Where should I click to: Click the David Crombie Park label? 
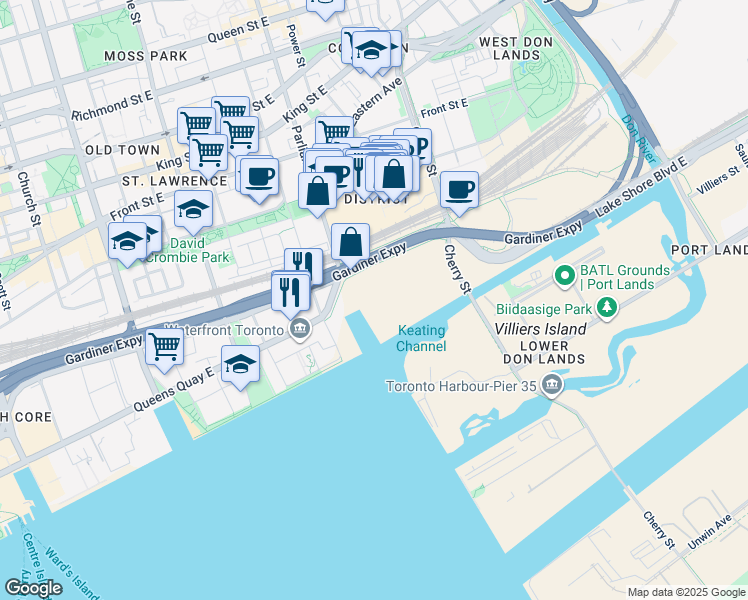point(188,250)
